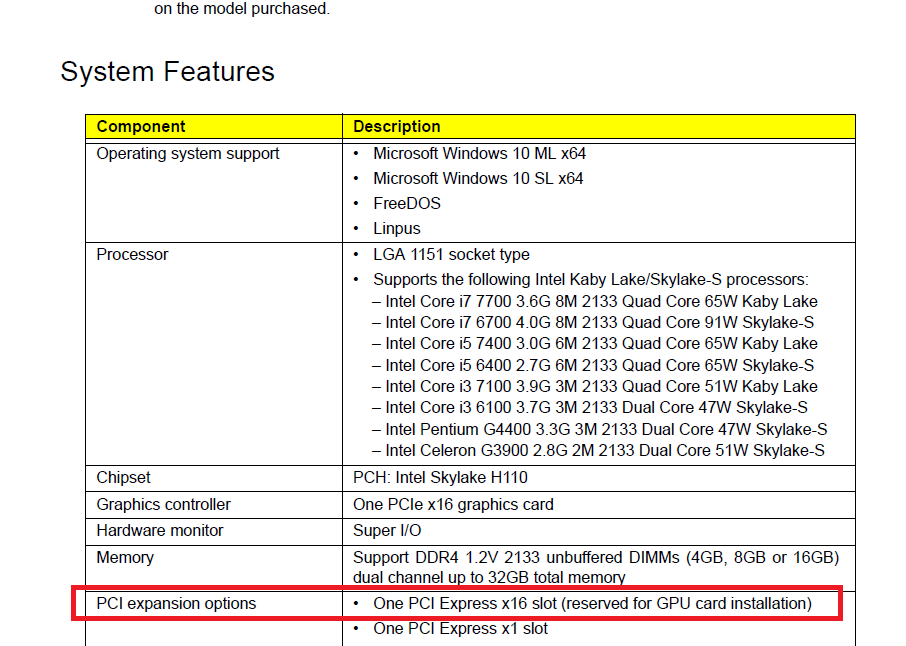This screenshot has width=906, height=646.
Task: Click Microsoft Windows 10 ML x64 entry
Action: [x=480, y=154]
